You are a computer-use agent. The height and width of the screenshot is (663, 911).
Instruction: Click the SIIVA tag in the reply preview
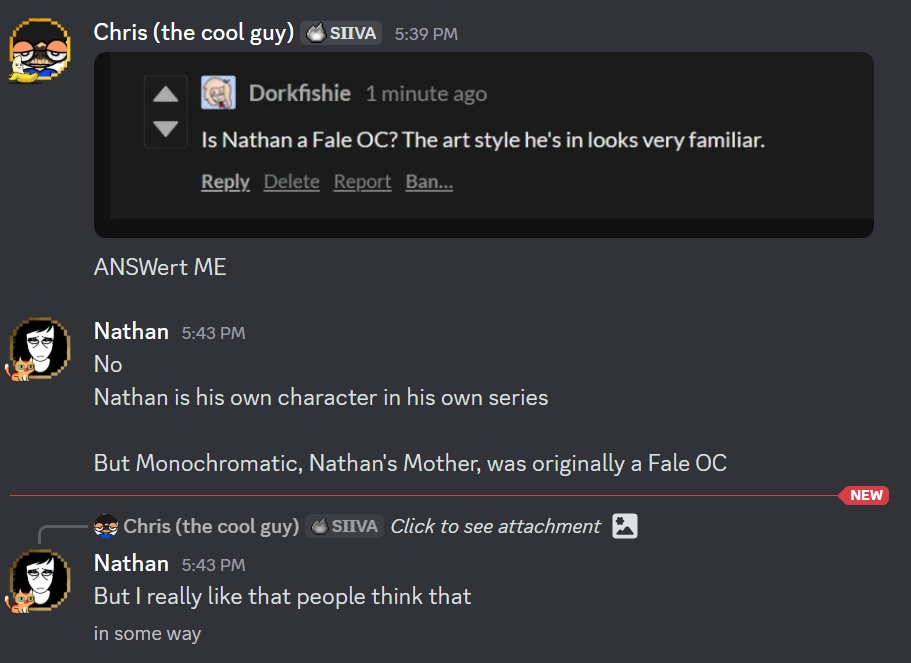(x=344, y=526)
